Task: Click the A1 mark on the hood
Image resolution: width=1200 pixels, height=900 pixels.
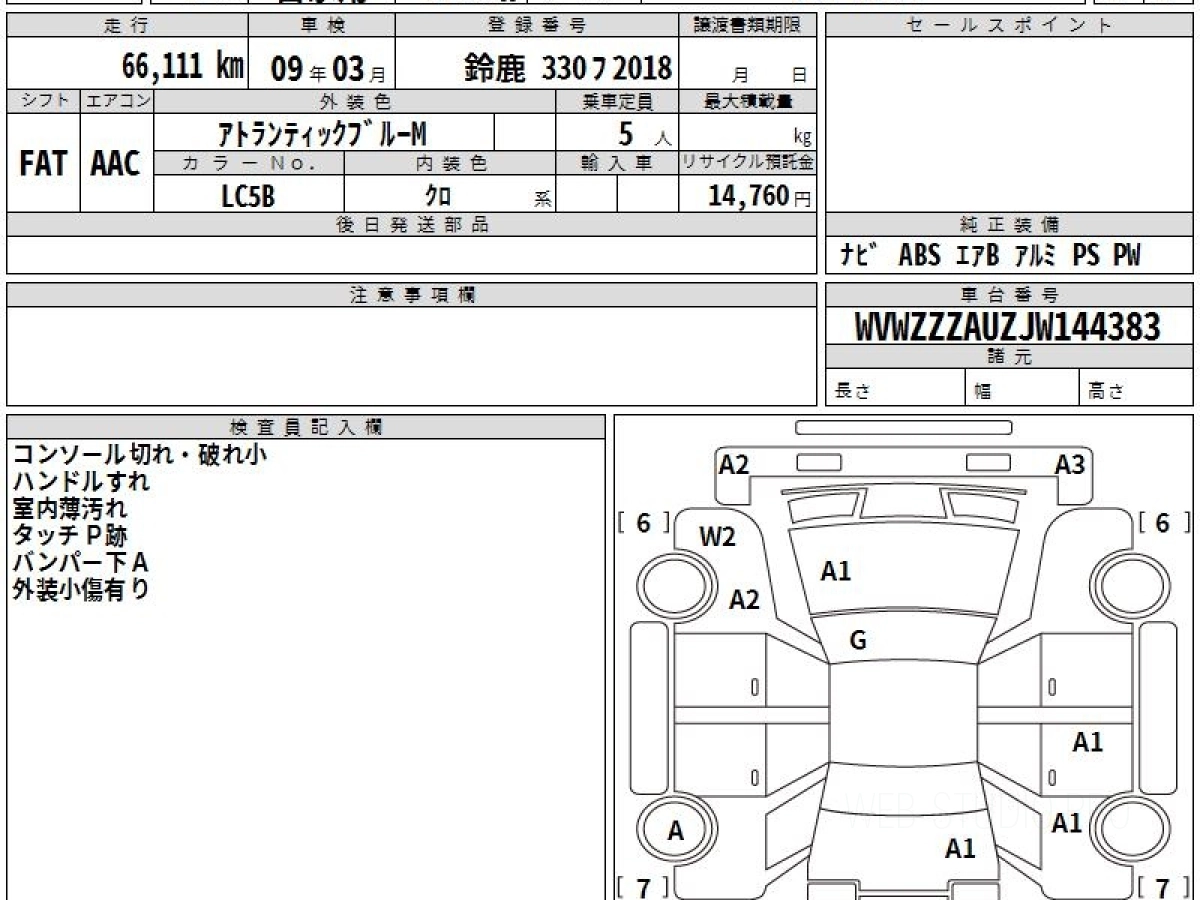Action: [x=835, y=571]
